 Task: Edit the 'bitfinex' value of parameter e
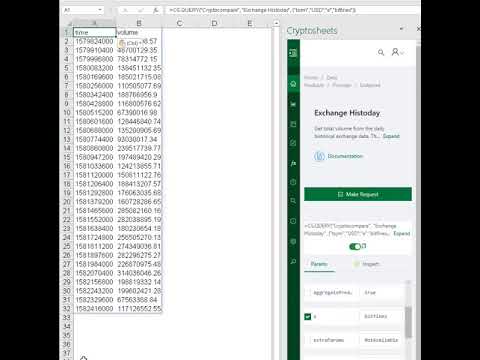pyautogui.click(x=381, y=316)
